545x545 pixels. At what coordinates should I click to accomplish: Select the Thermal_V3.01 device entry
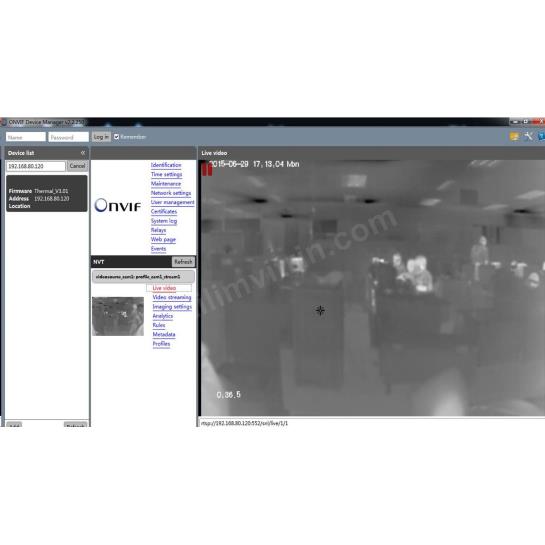(47, 194)
